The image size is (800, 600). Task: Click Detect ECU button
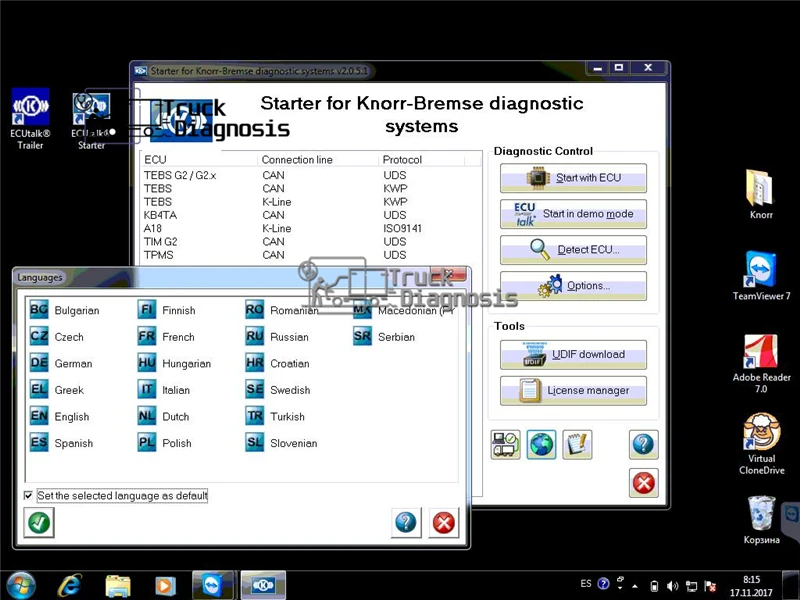click(573, 249)
